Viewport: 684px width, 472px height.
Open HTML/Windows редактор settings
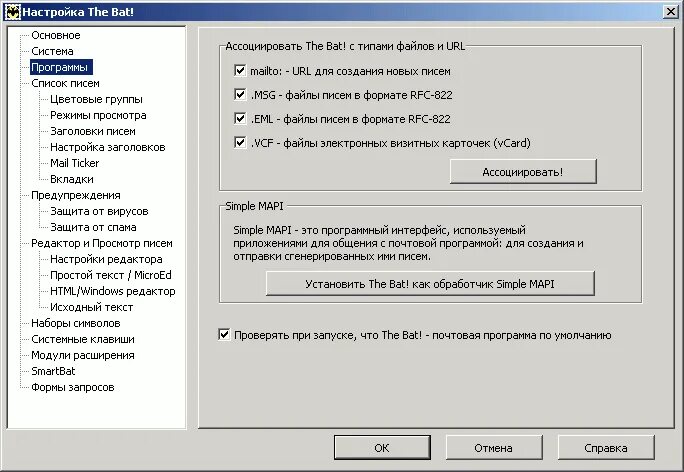click(113, 291)
